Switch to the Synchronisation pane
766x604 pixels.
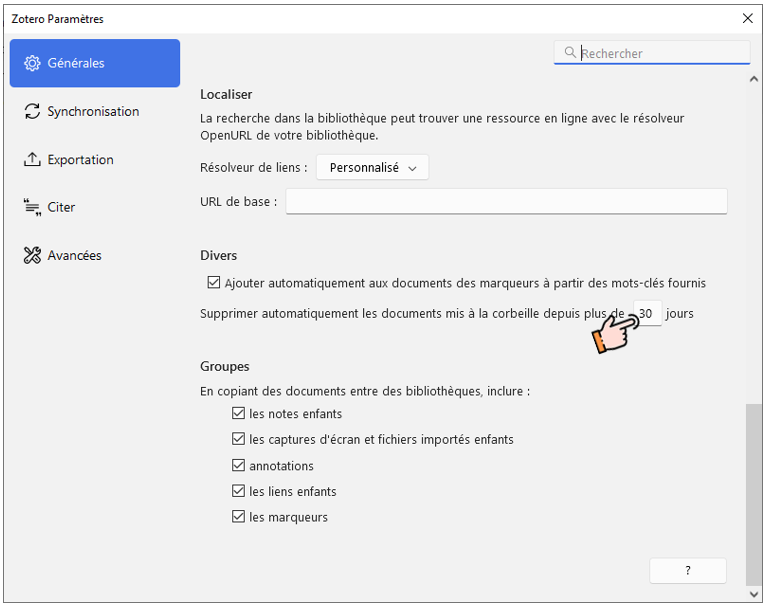pyautogui.click(x=95, y=111)
